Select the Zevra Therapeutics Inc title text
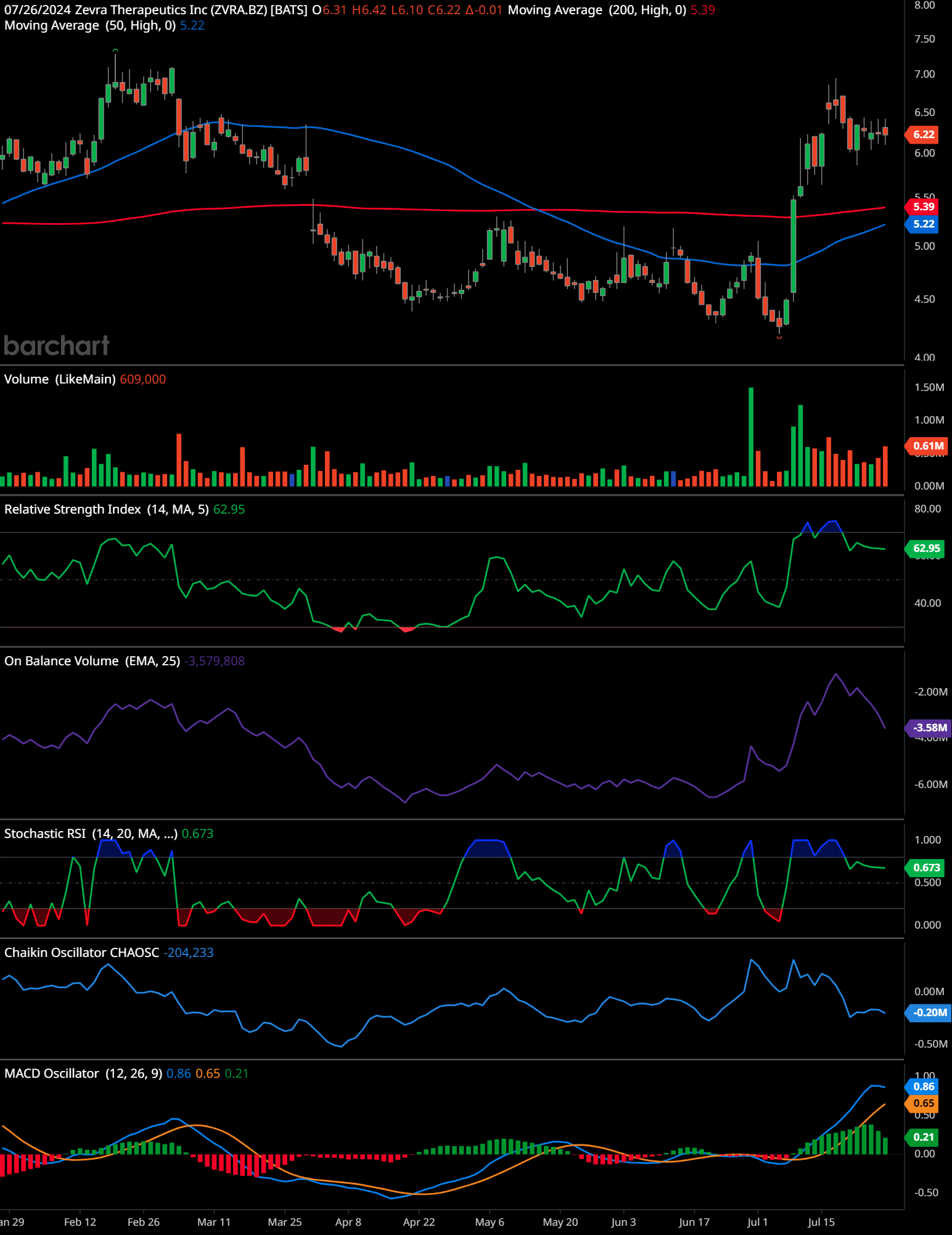Image resolution: width=952 pixels, height=1235 pixels. tap(141, 10)
